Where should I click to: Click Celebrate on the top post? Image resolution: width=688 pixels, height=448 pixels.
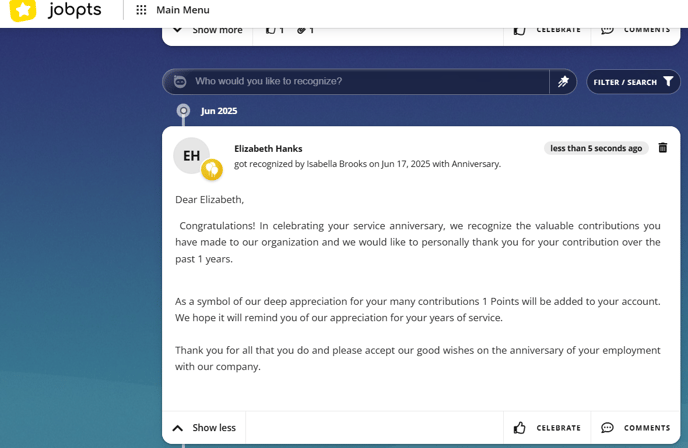tap(547, 30)
